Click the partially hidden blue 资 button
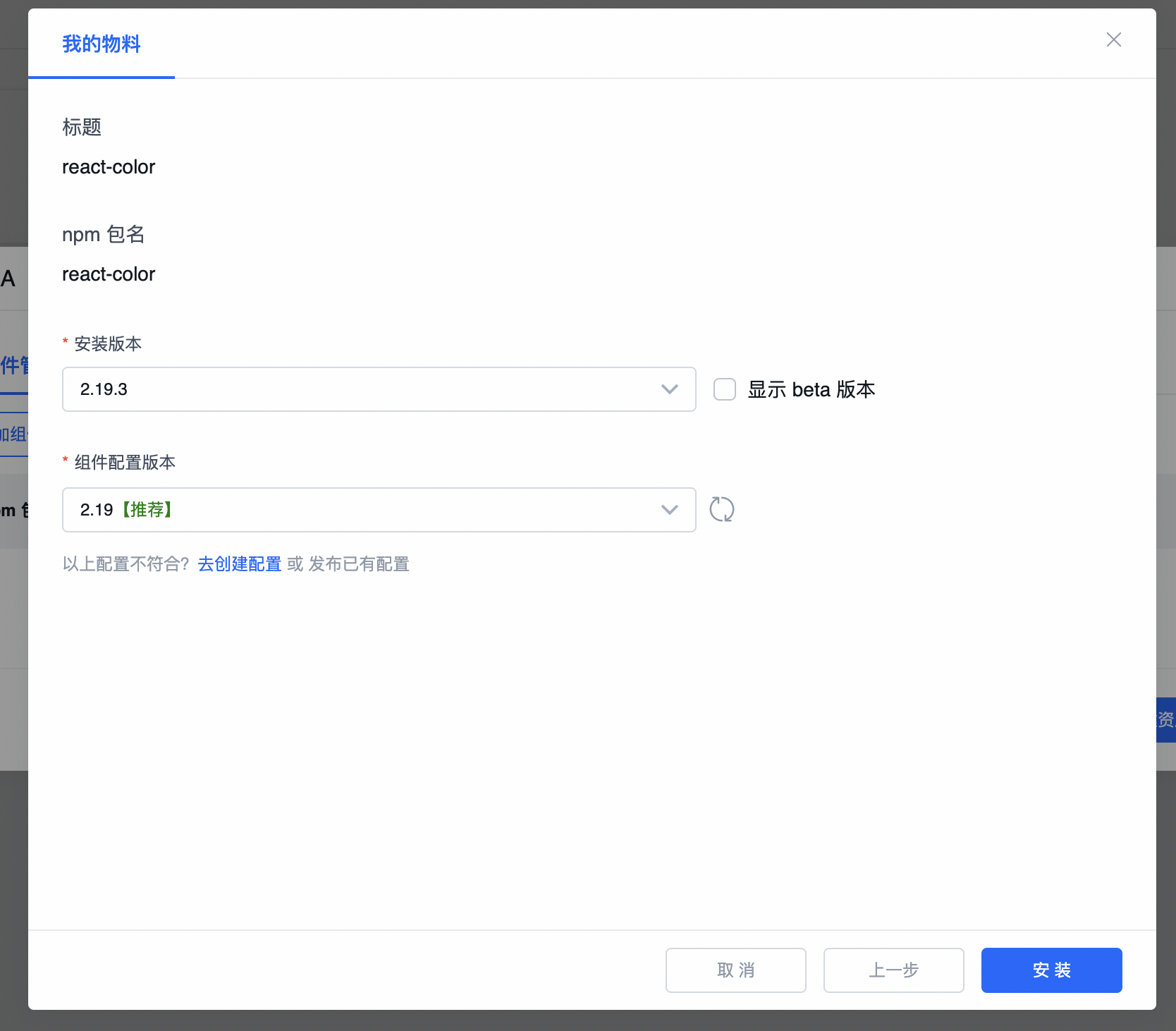The image size is (1176, 1031). [1166, 719]
